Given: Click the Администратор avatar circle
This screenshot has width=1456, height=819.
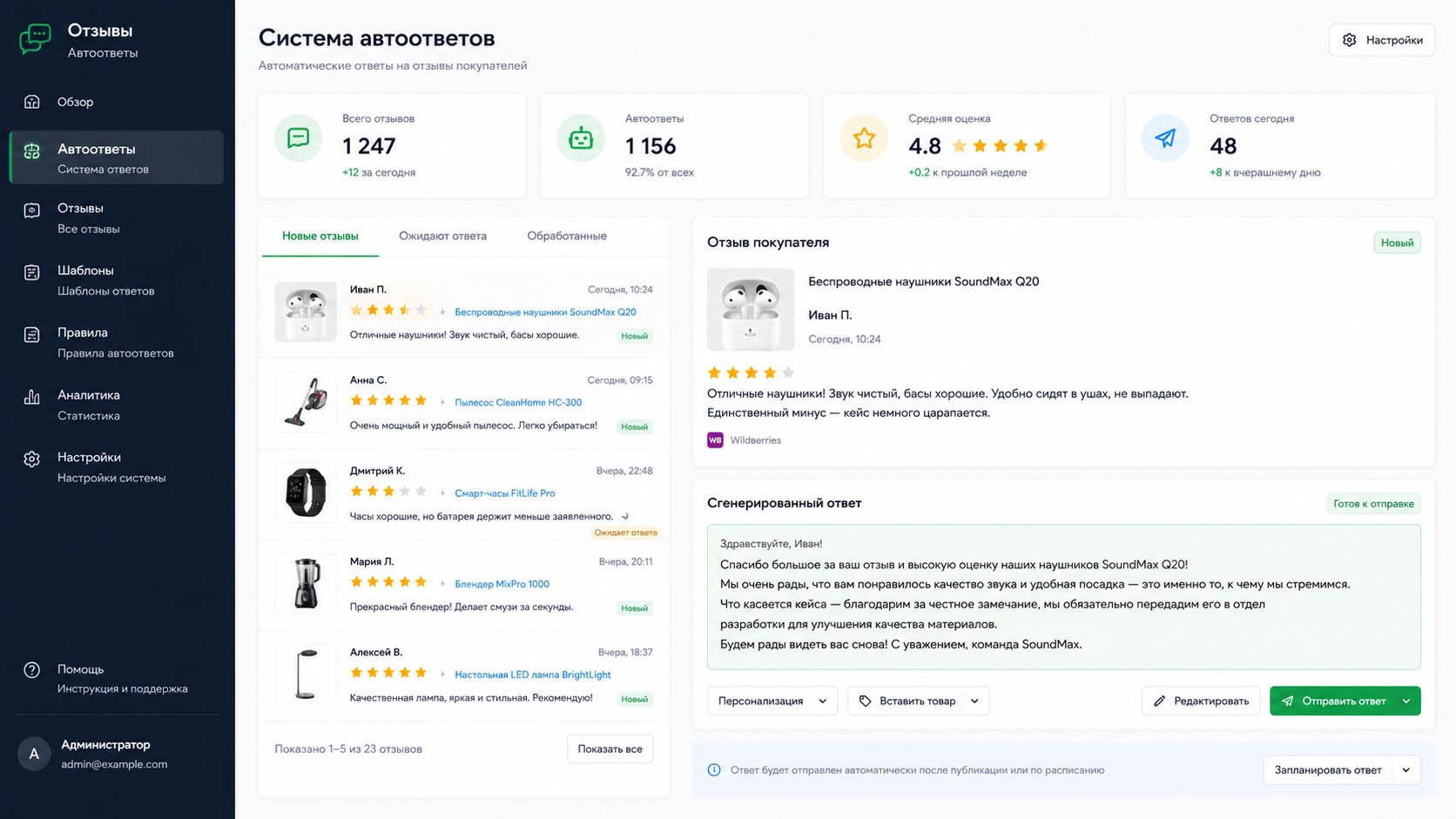Looking at the screenshot, I should click(x=34, y=754).
